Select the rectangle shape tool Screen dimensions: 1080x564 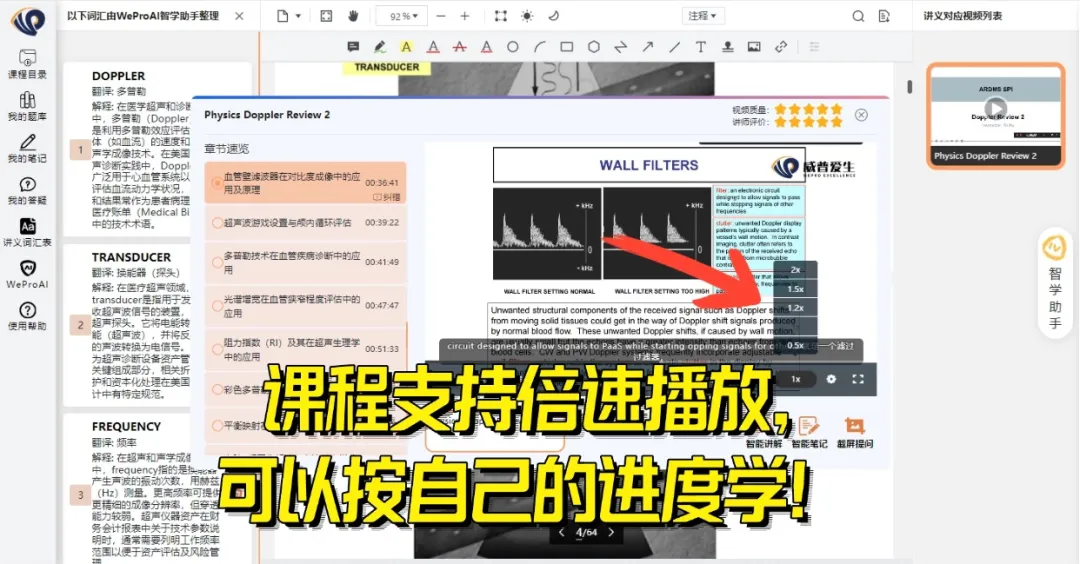[x=566, y=47]
